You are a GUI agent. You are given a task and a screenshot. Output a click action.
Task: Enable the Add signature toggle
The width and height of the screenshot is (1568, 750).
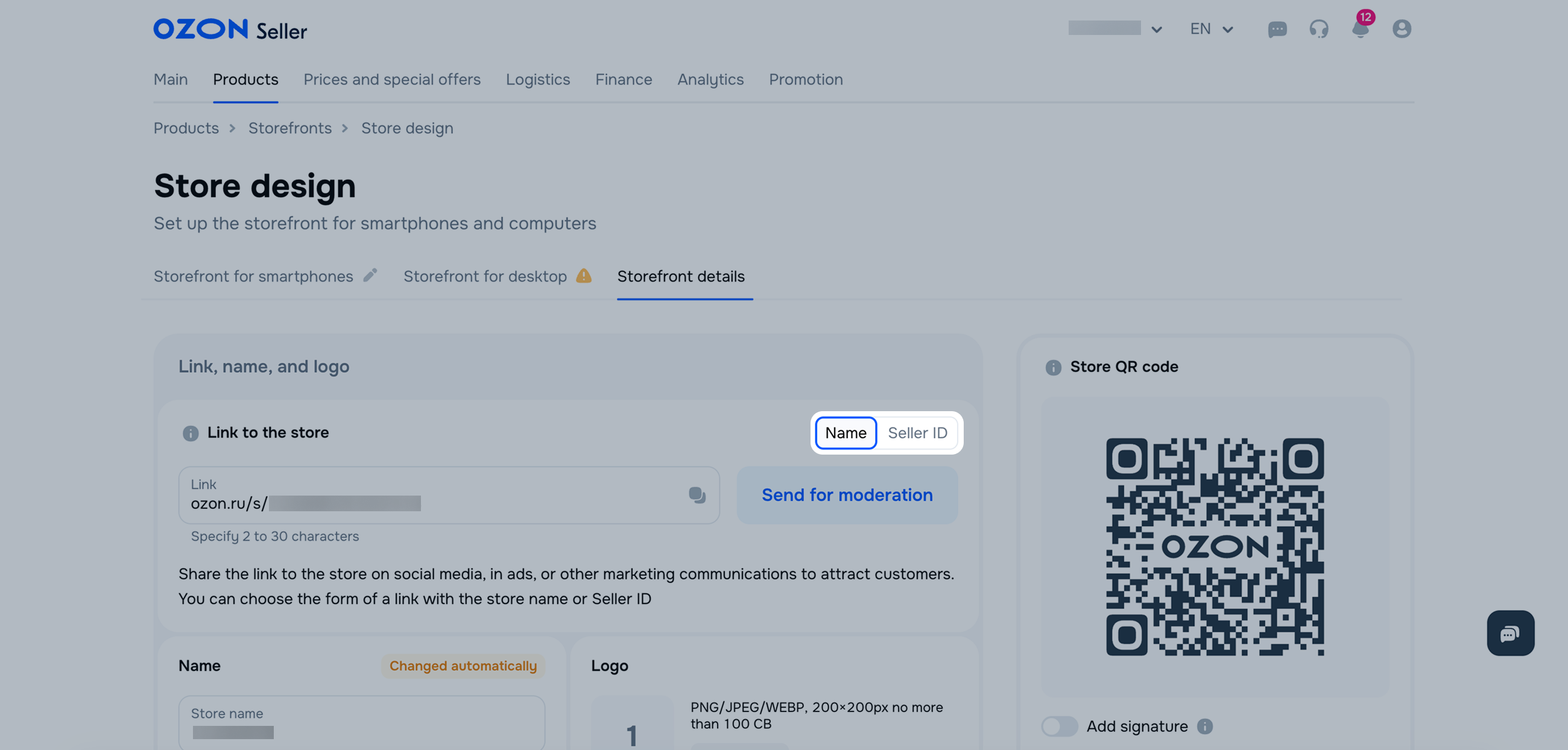tap(1059, 726)
